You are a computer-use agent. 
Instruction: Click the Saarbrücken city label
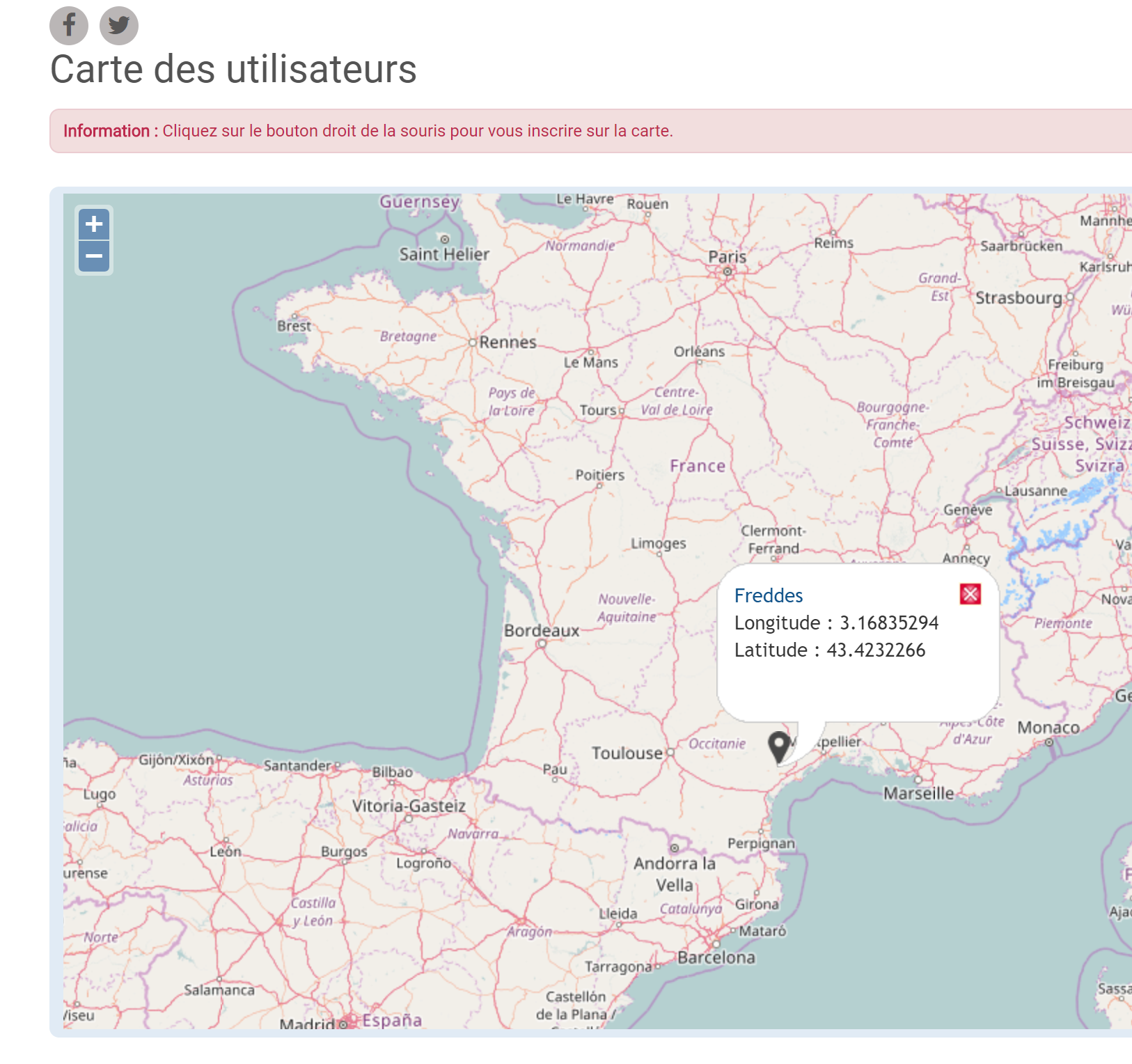(x=1021, y=246)
